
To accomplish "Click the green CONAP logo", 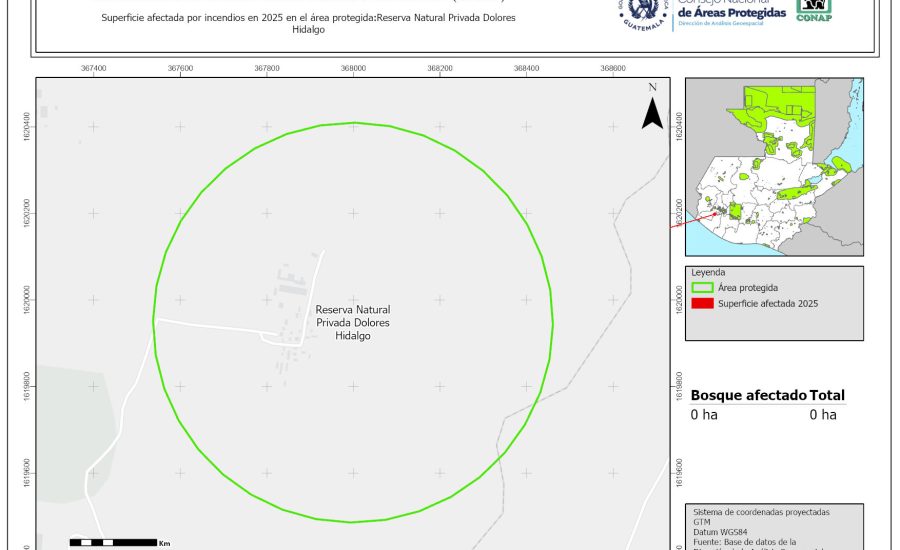I will pos(814,9).
